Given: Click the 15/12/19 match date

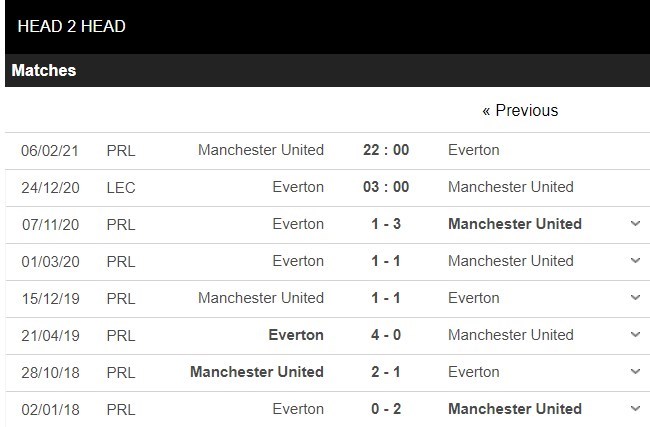Looking at the screenshot, I should click(x=50, y=298).
